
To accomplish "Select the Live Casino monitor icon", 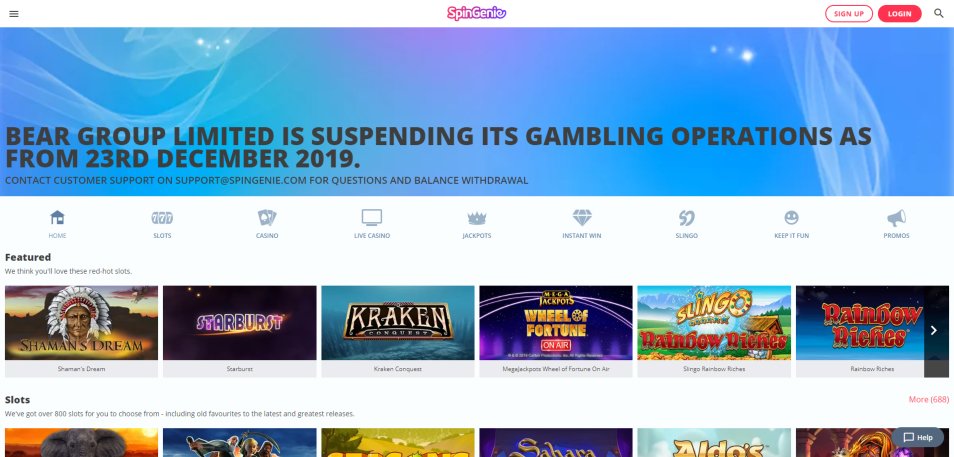I will click(372, 217).
